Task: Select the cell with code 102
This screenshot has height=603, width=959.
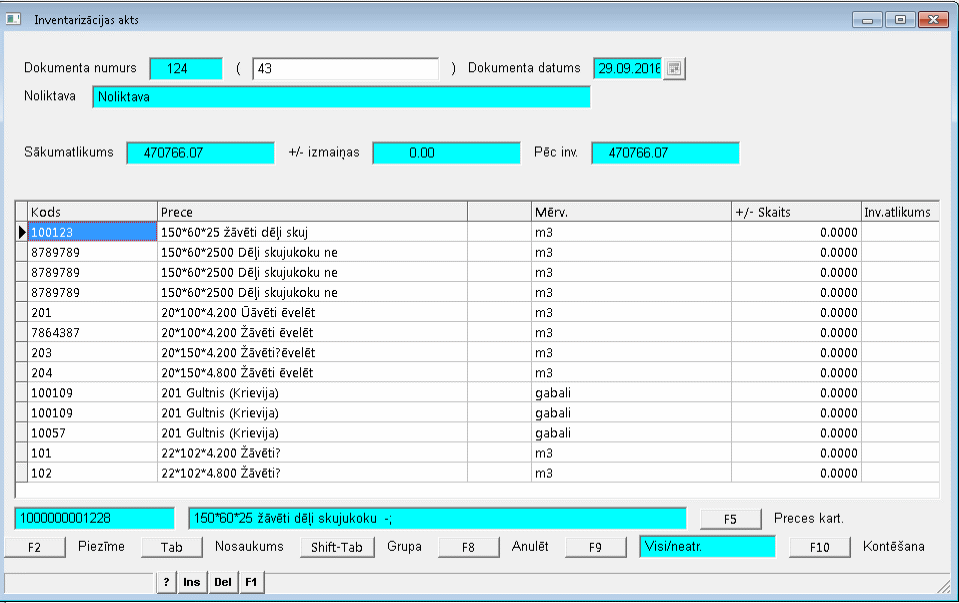Action: (x=92, y=473)
